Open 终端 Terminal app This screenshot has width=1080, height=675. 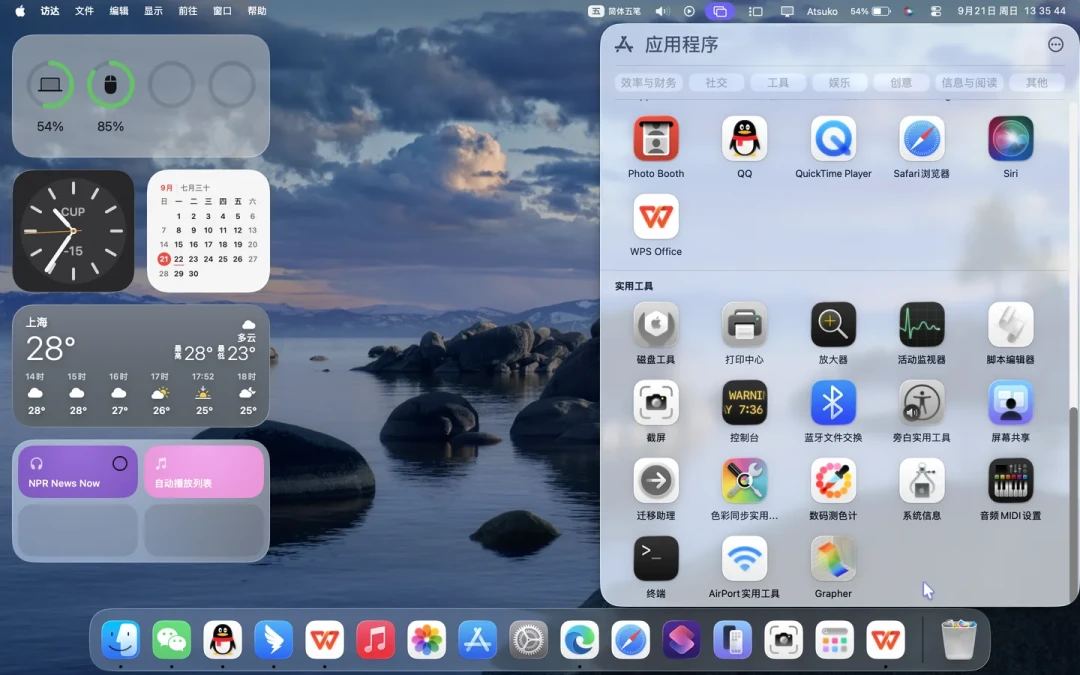656,559
